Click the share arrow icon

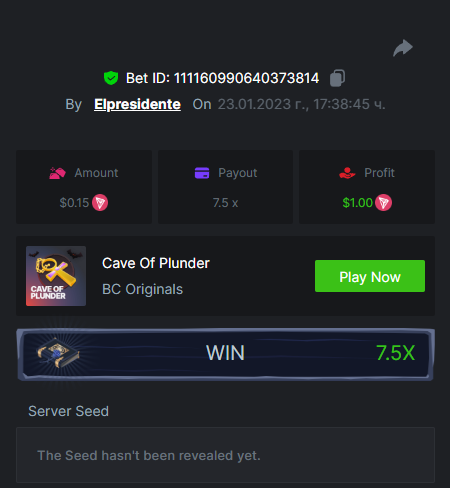click(403, 48)
